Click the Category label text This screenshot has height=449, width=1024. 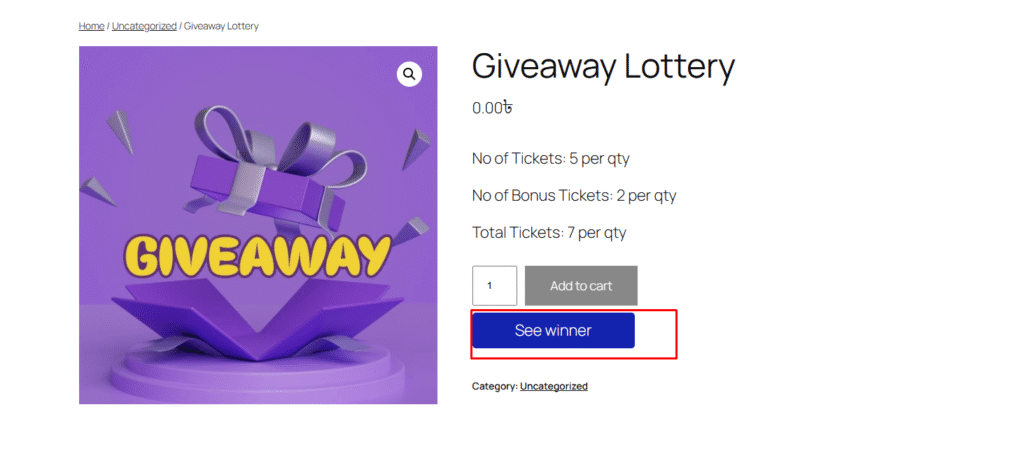tap(494, 386)
